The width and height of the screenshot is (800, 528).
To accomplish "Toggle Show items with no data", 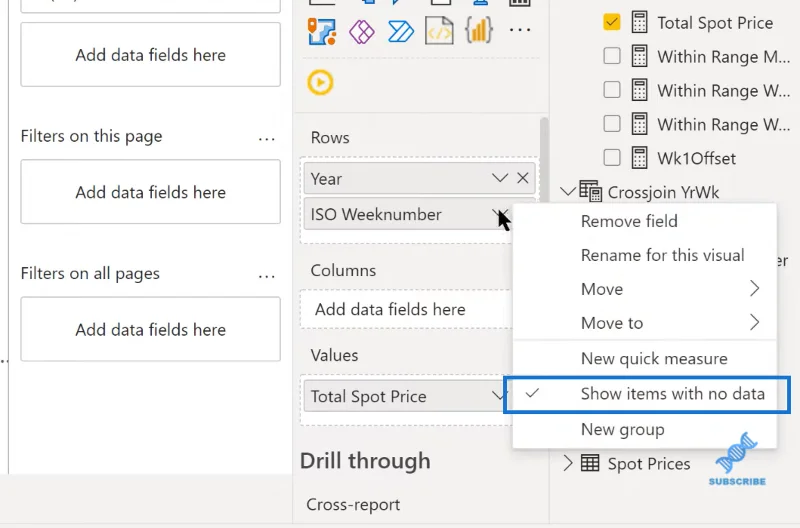I will tap(645, 394).
